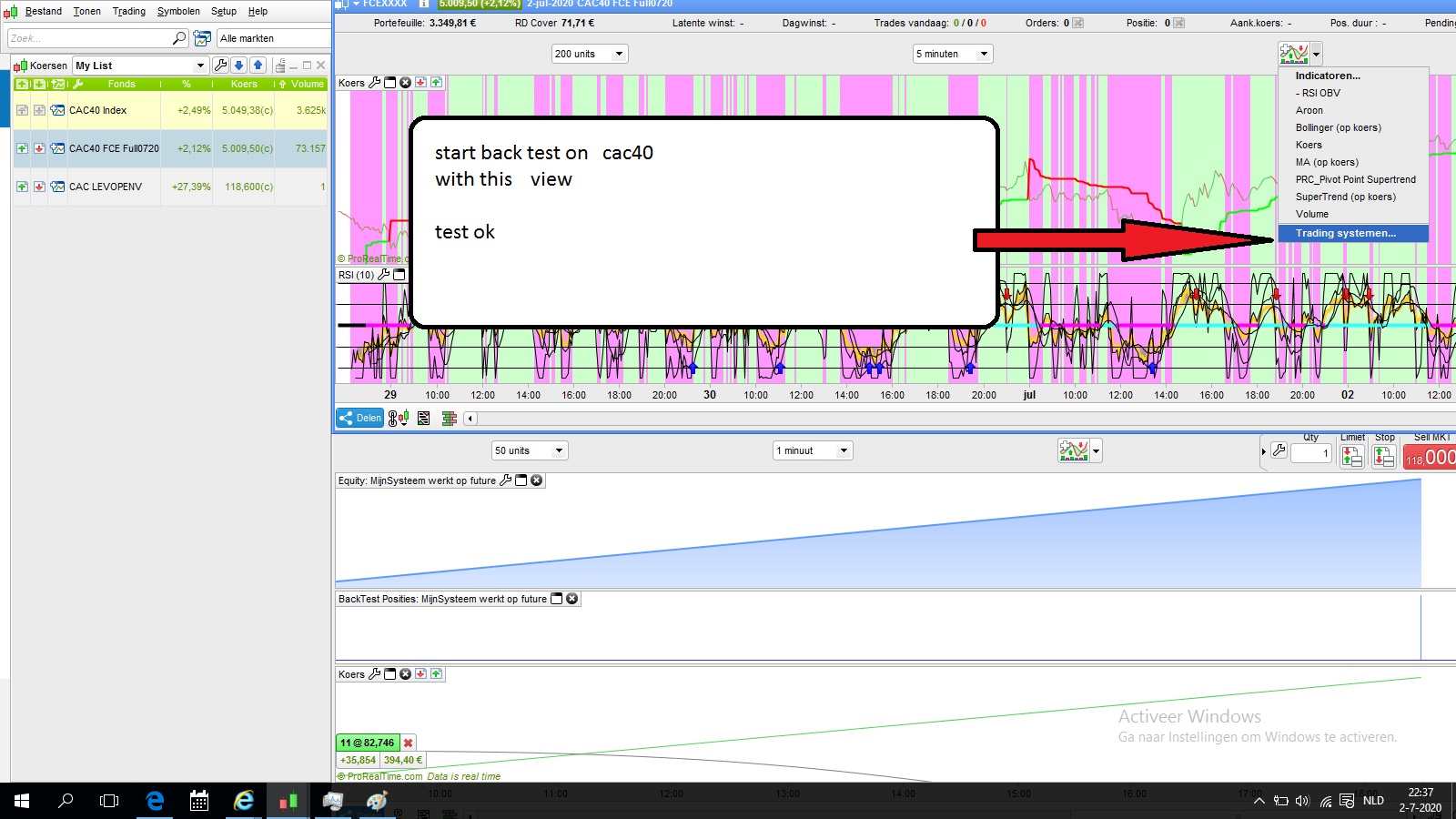Sort list by Volume column header
1456x819 pixels.
(x=308, y=84)
